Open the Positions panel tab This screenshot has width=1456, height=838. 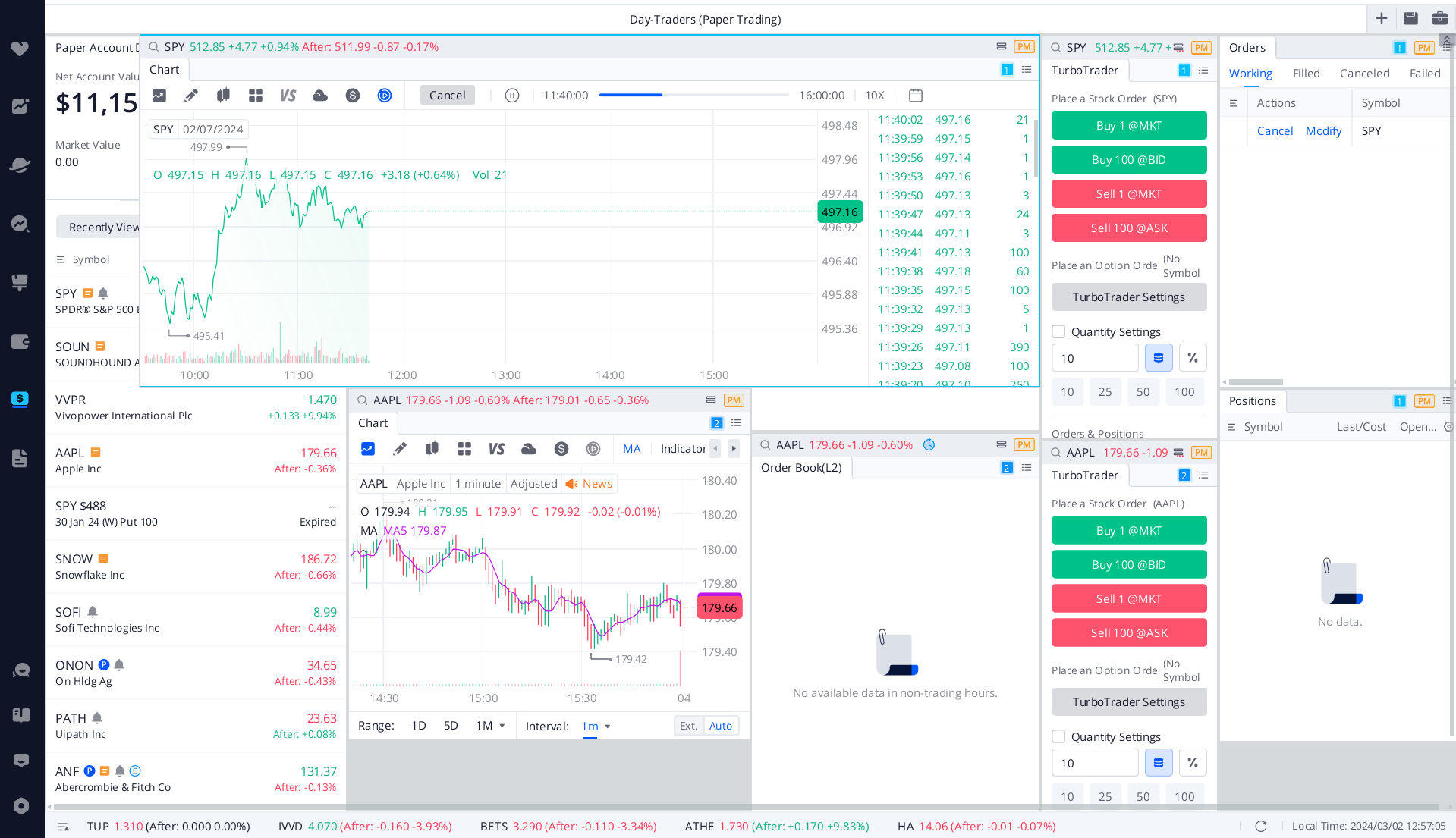click(1252, 400)
